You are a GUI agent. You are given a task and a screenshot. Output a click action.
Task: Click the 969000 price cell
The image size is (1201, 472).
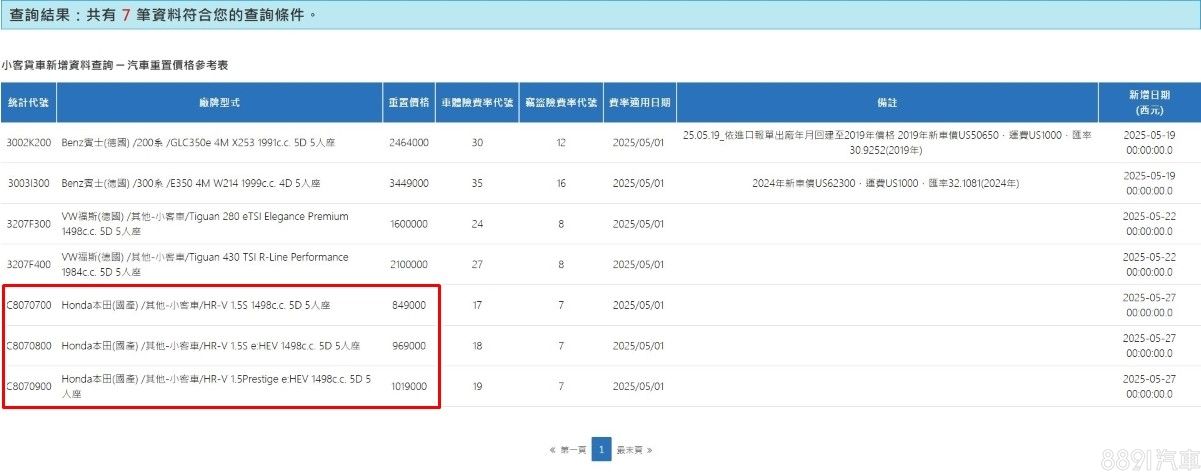(408, 346)
